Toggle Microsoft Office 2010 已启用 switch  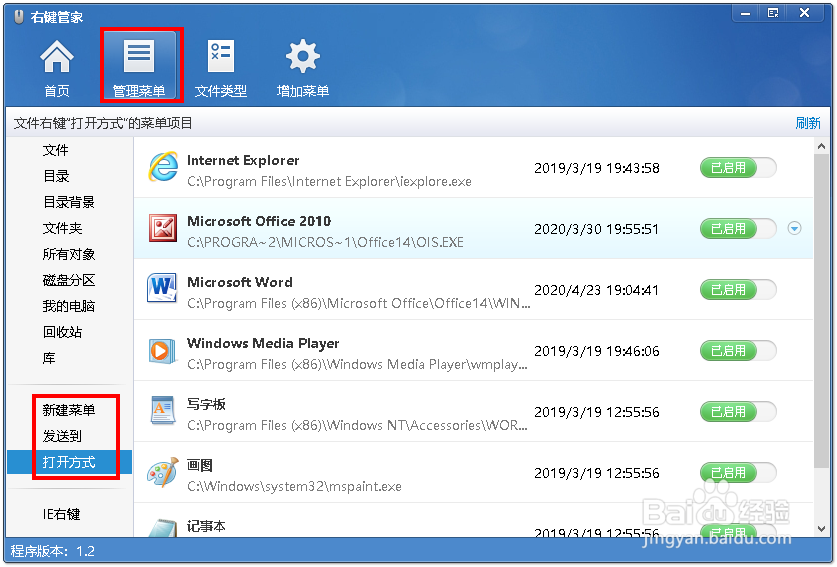coord(738,229)
